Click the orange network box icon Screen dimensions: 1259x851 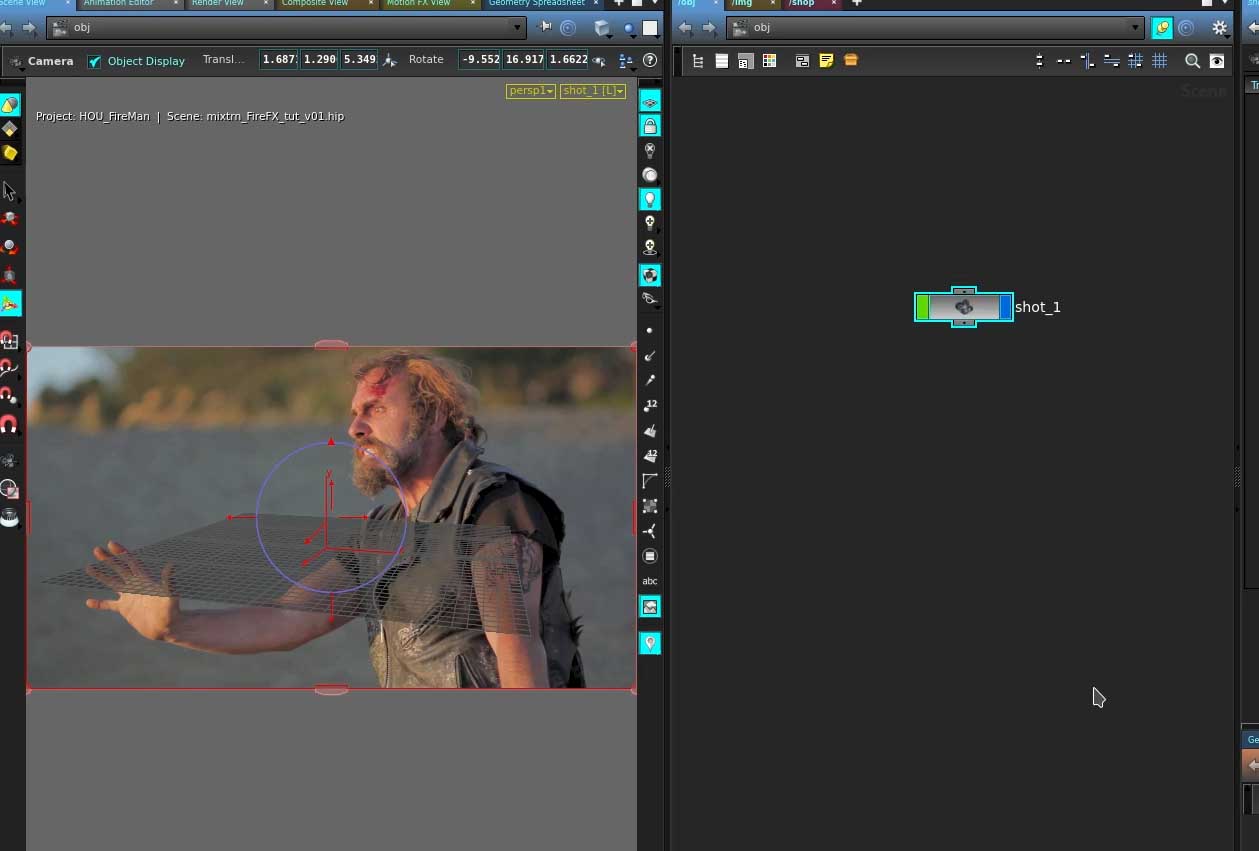(850, 61)
